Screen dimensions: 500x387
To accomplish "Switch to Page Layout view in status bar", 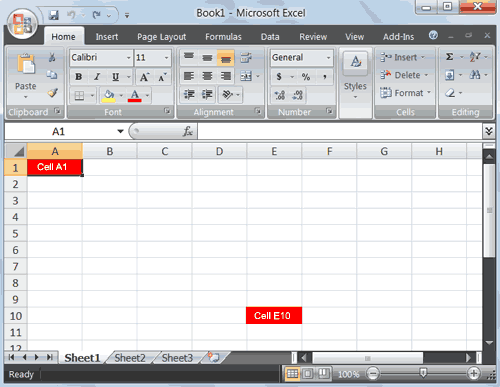I will (x=308, y=373).
